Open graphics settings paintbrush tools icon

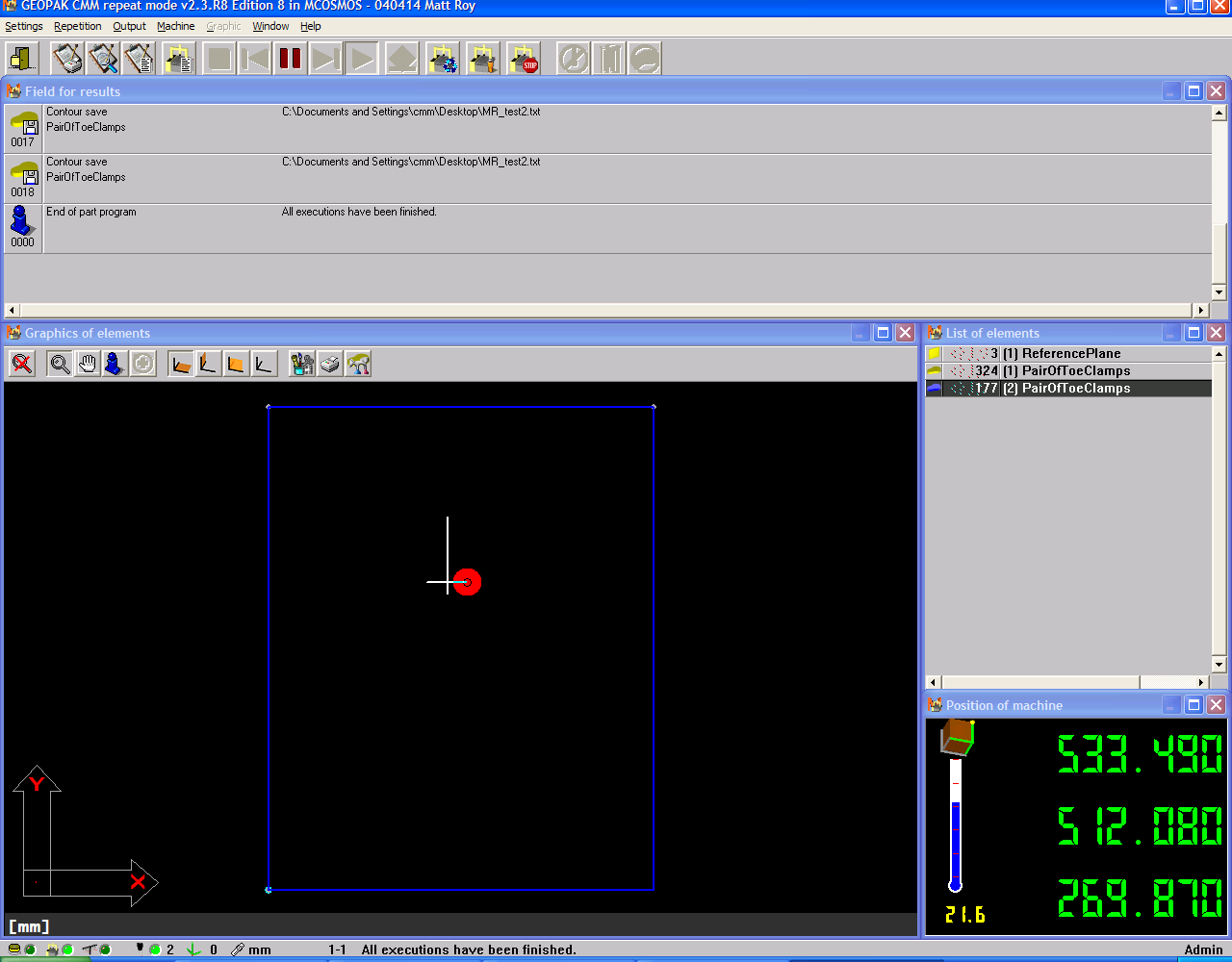(302, 364)
